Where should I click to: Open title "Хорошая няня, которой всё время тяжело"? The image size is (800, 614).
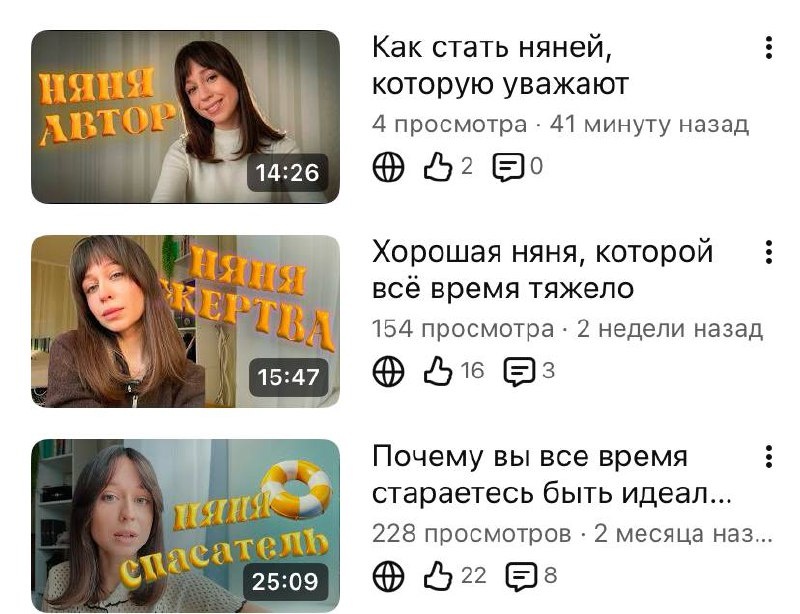[x=542, y=270]
